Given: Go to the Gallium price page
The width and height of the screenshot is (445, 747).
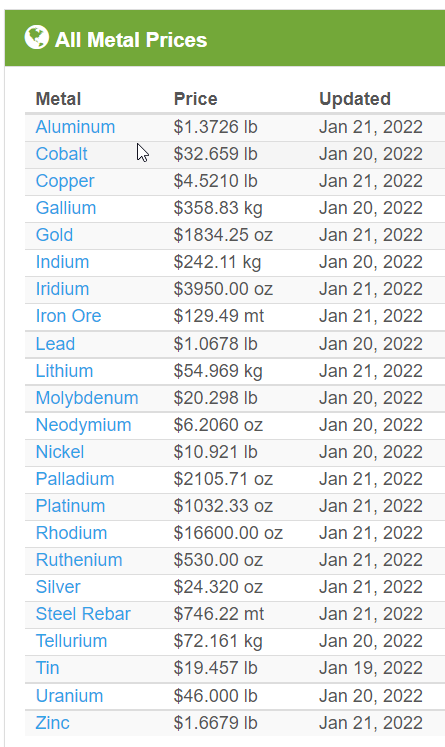Looking at the screenshot, I should (x=66, y=208).
